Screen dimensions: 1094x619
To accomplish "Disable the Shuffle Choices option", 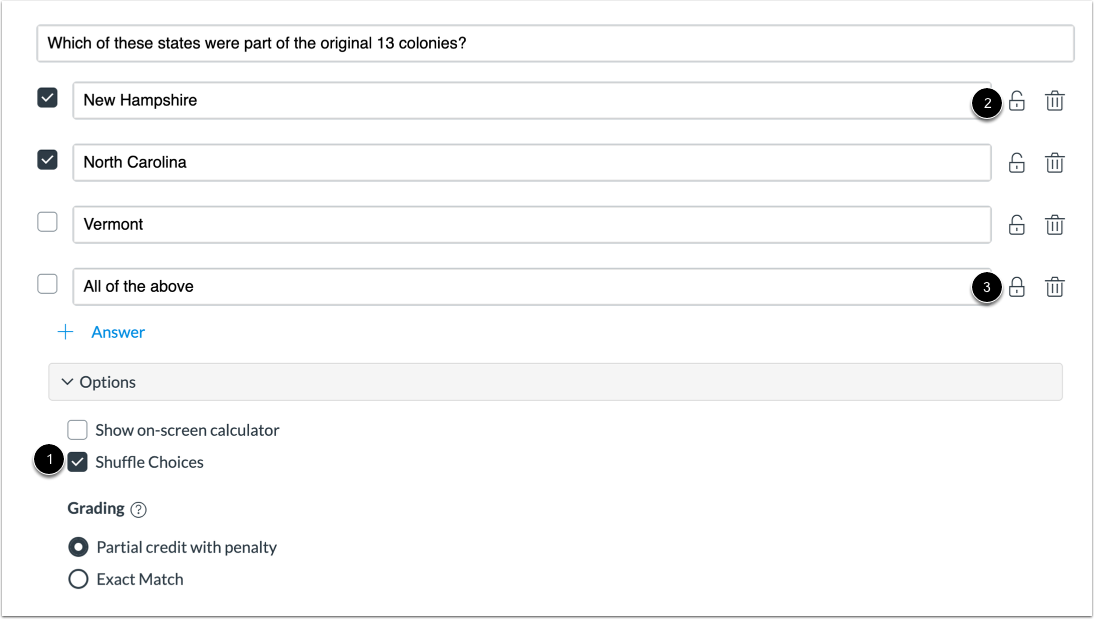I will click(78, 462).
